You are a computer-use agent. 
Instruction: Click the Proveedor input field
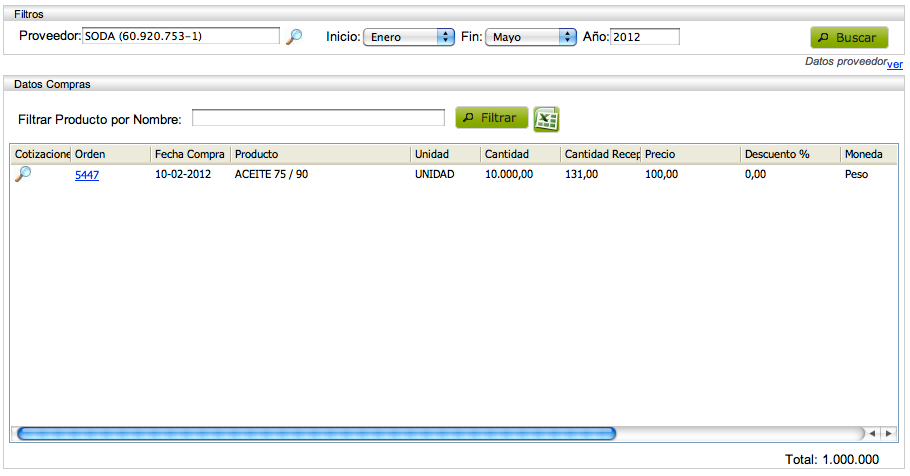pos(180,36)
